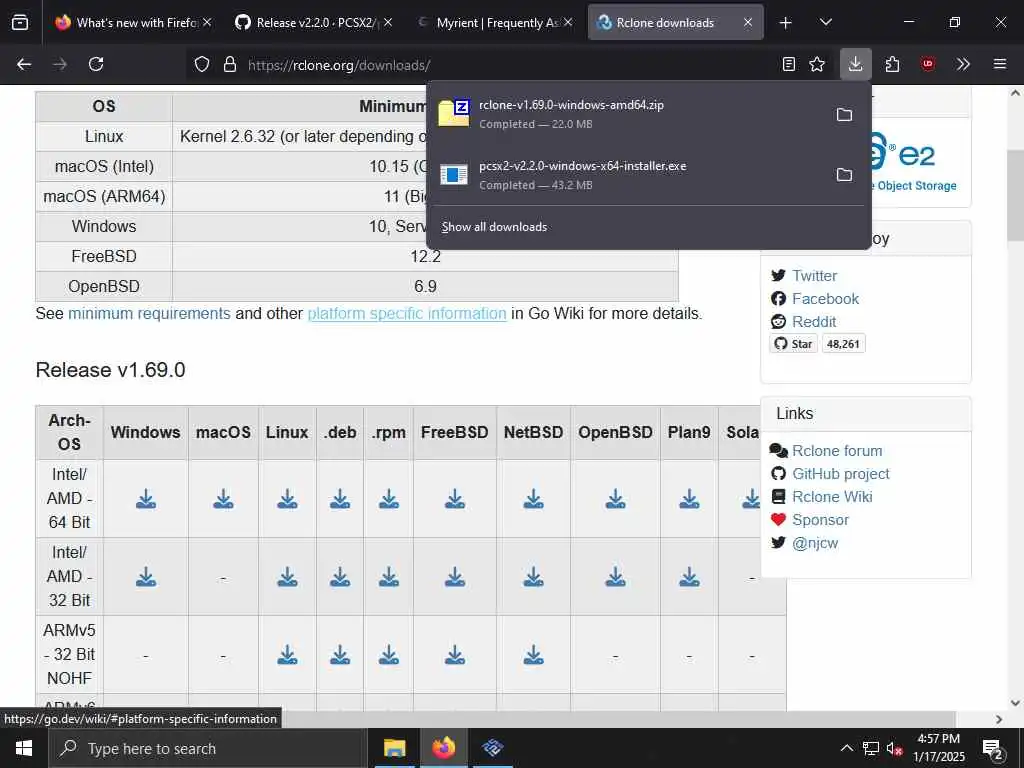Download OpenBSD Intel/AMD 64 Bit build

615,499
